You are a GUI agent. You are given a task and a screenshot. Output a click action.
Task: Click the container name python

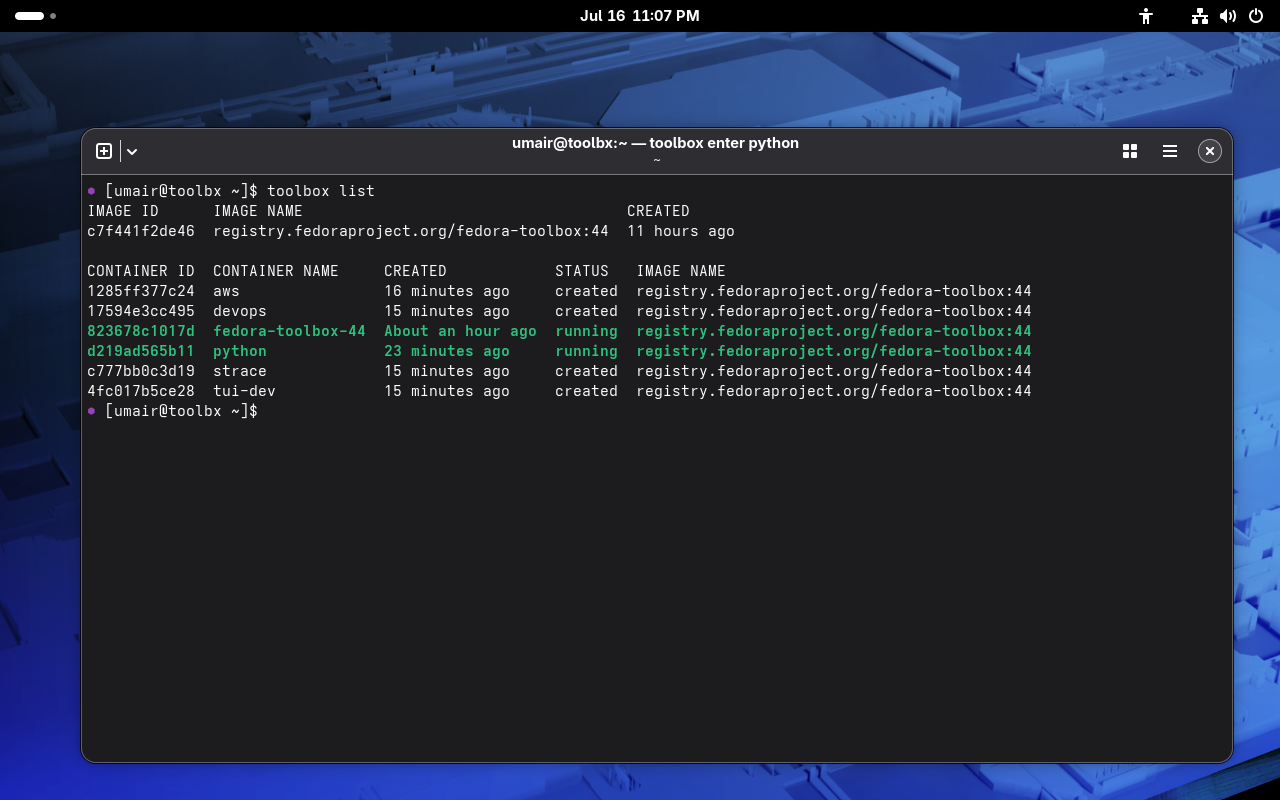coord(240,351)
